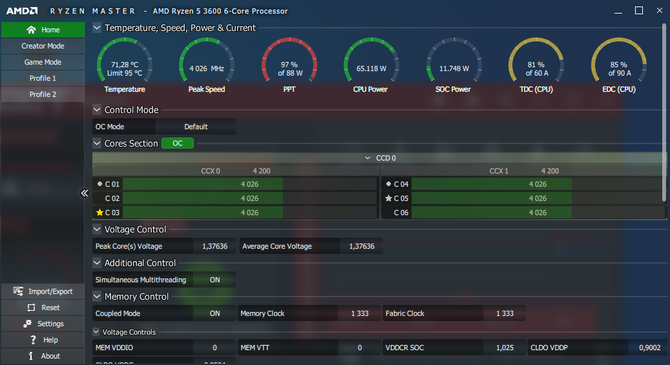Screen dimensions: 670x365
Task: Toggle Simultaneous Multithreading ON value
Action: click(x=215, y=280)
